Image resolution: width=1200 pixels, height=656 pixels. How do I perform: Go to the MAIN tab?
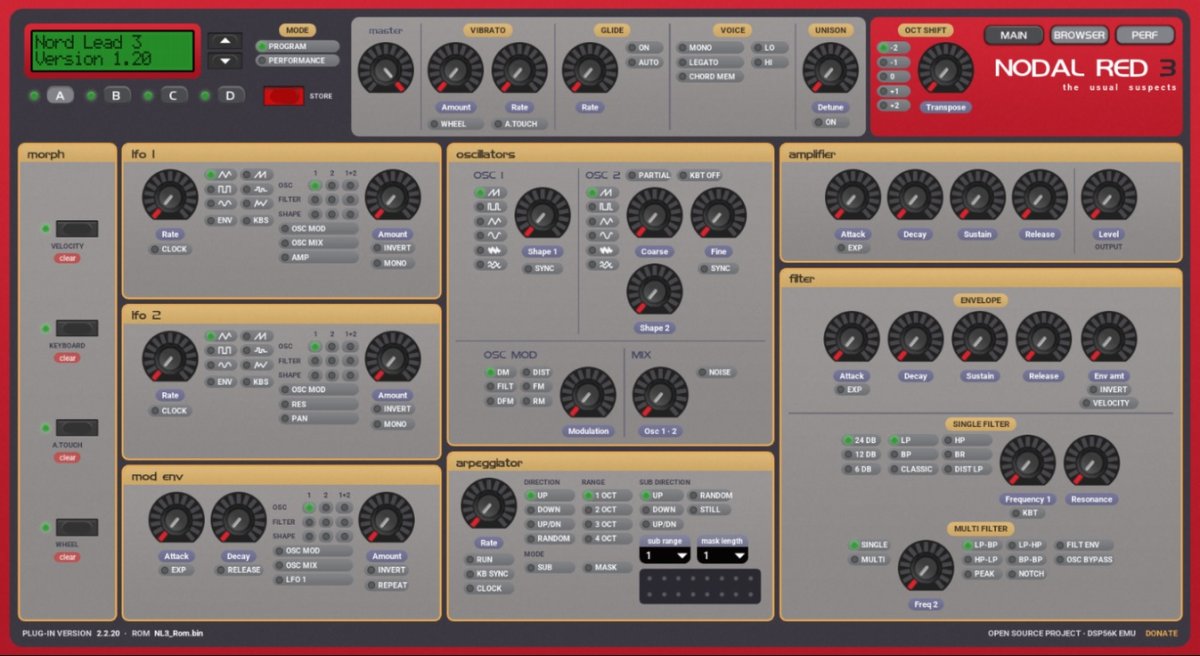click(1013, 35)
